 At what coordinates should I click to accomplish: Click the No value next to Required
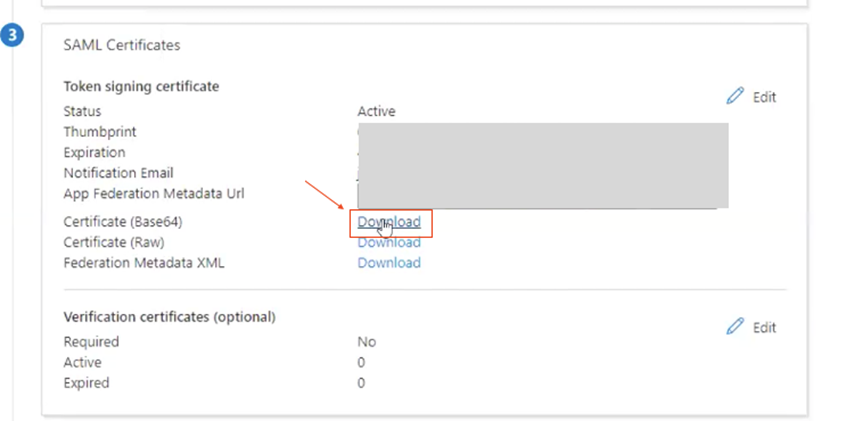367,342
